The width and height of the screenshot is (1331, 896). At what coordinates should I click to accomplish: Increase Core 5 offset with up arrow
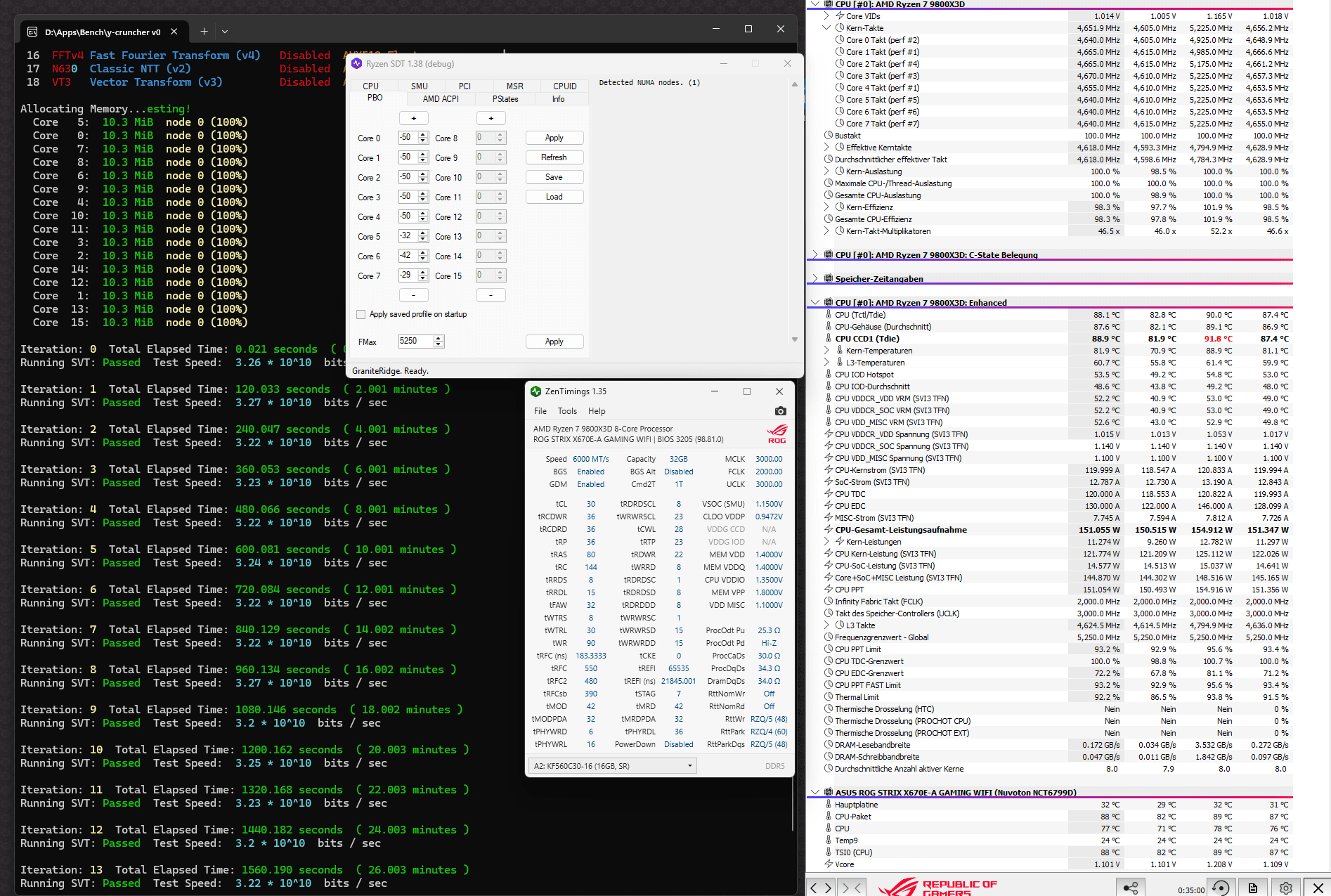(x=423, y=233)
